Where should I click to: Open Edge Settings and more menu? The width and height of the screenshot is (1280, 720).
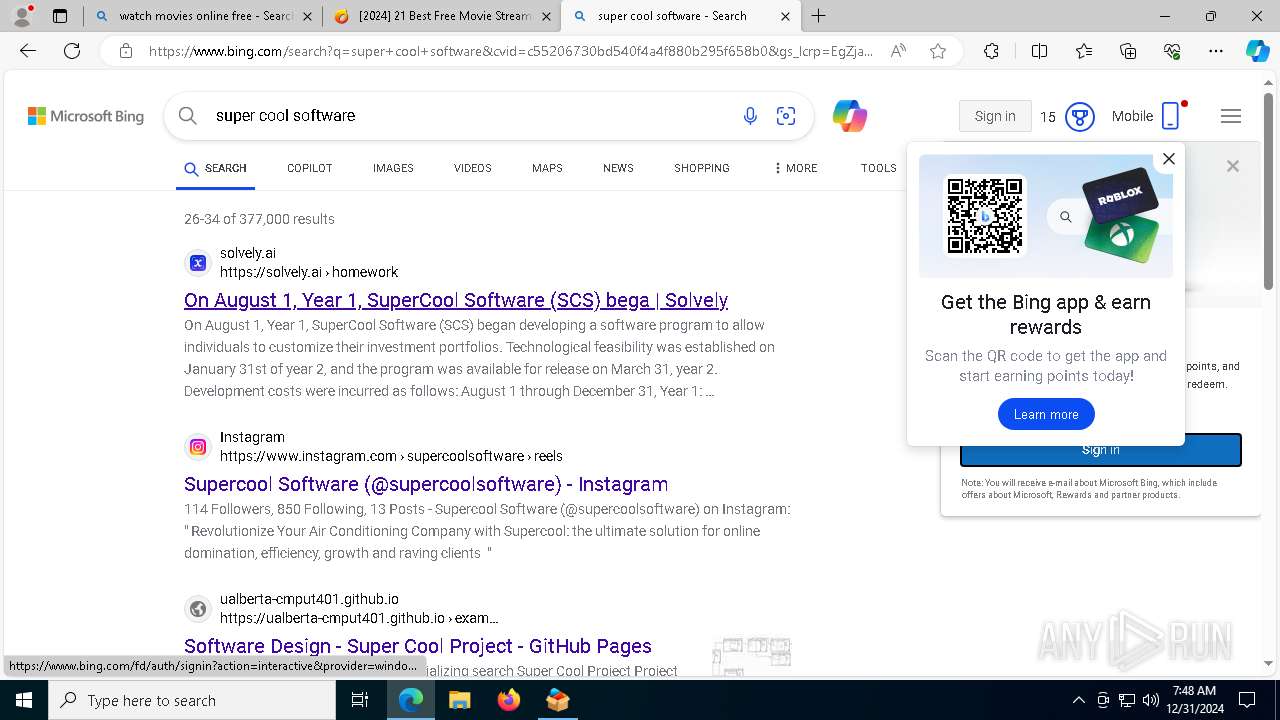pos(1216,51)
